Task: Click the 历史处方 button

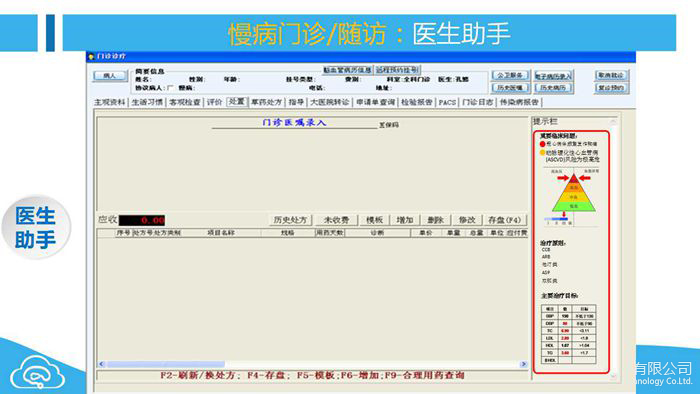Action: [290, 220]
